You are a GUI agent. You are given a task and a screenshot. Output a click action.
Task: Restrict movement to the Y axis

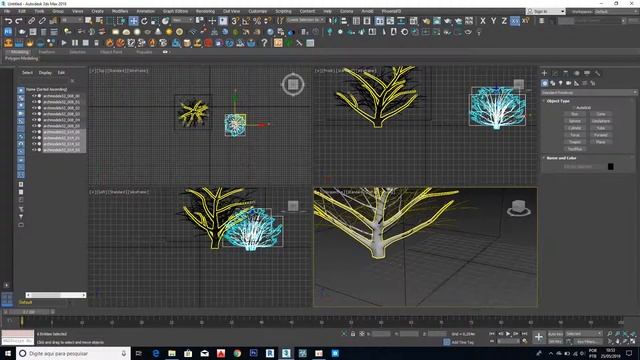pos(493,21)
